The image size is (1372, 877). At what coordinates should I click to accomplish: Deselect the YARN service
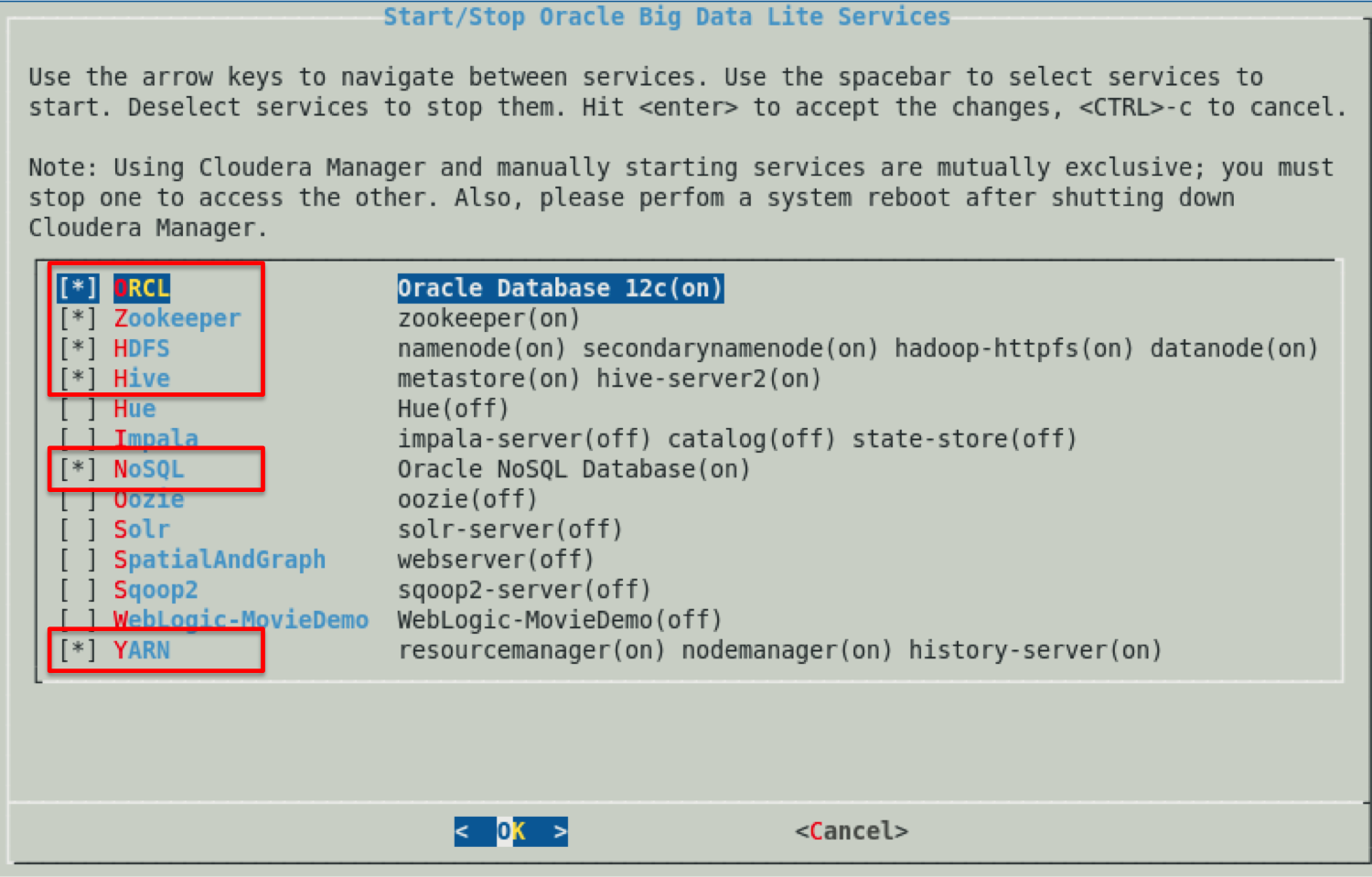coord(78,649)
